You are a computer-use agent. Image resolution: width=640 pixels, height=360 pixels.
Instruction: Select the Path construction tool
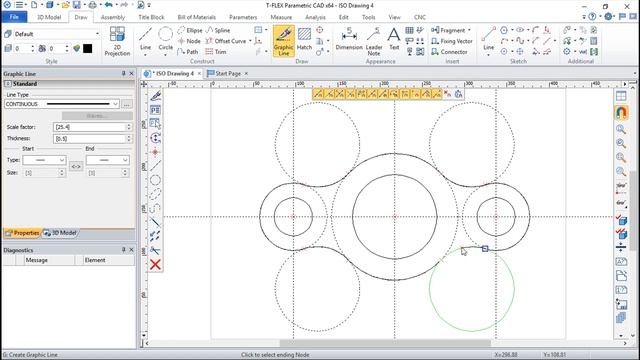[188, 52]
